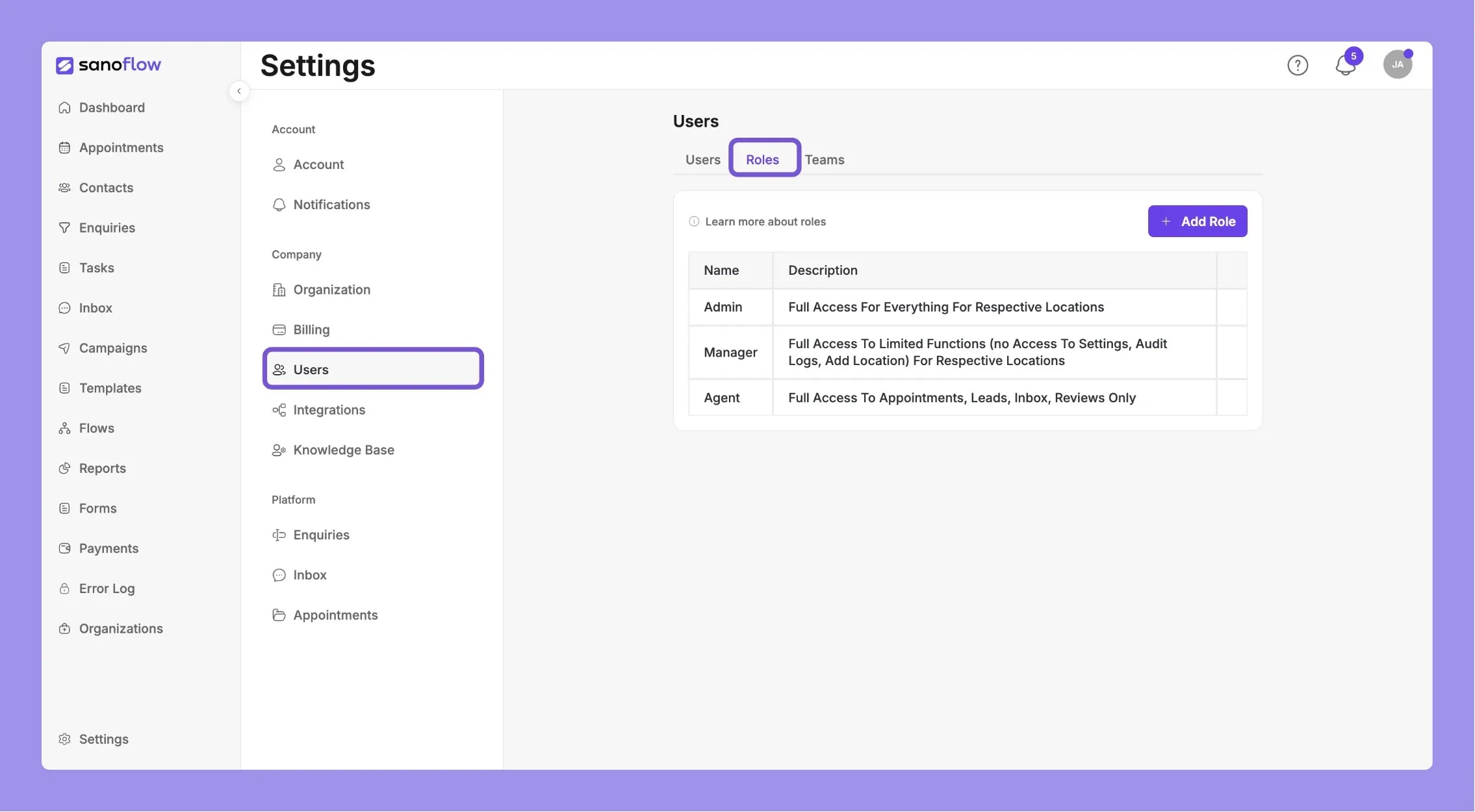Select the Agent role name
1475x812 pixels.
(721, 398)
